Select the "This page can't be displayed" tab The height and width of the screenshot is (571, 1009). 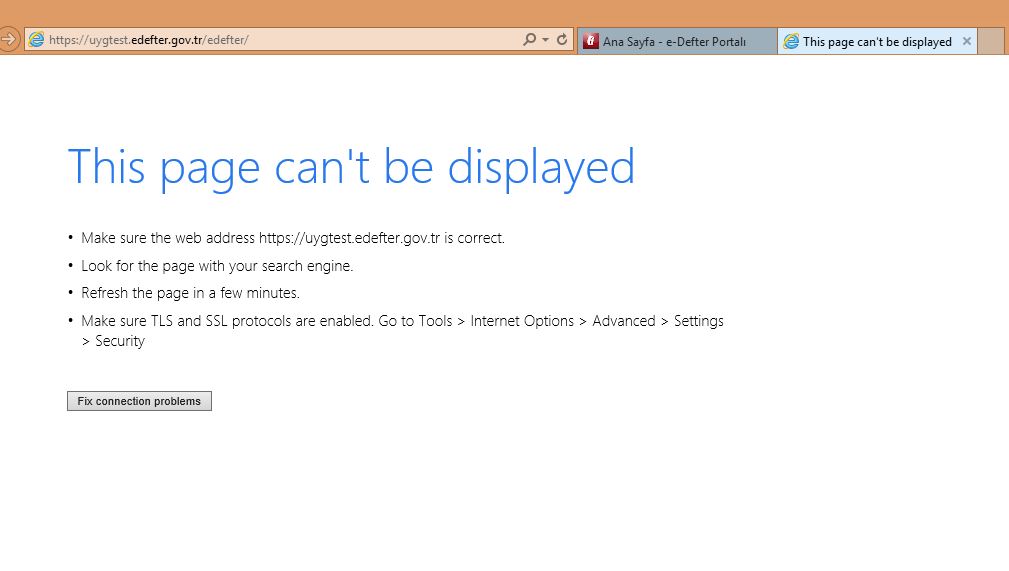(876, 42)
